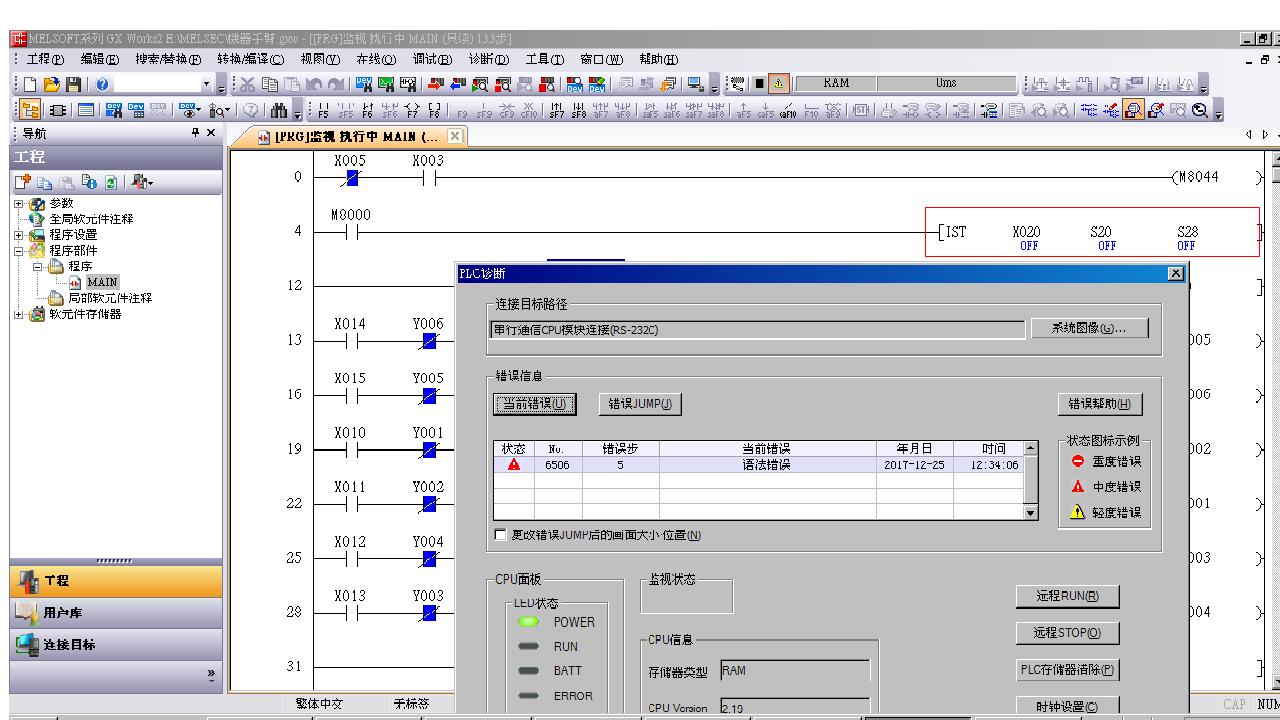Click the 错误JUMP(J) button

[640, 404]
